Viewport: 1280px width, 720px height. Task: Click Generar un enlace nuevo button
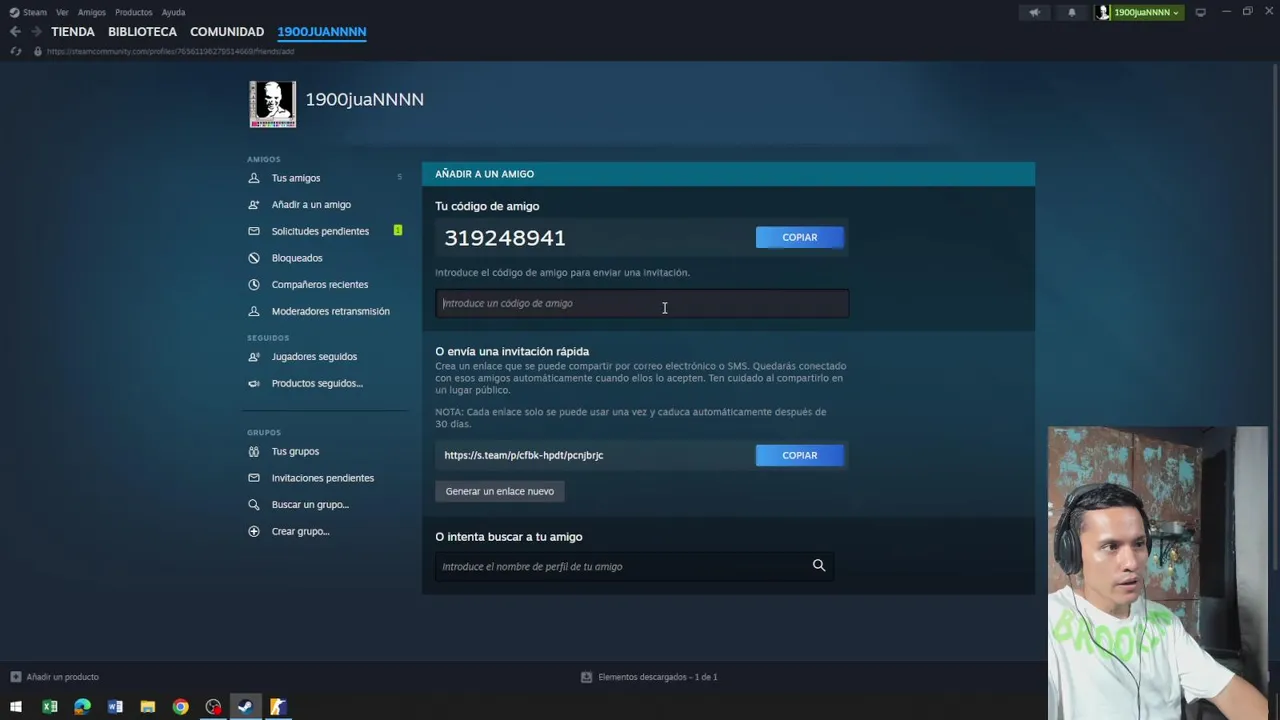pos(500,491)
